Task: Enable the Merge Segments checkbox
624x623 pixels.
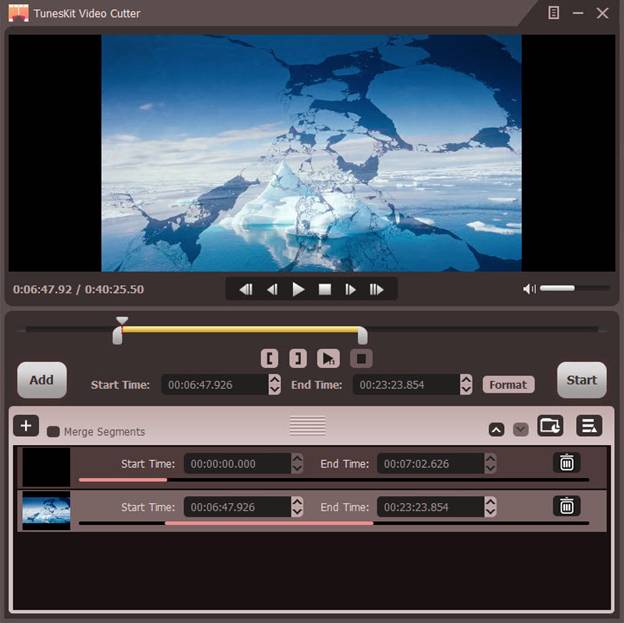Action: (x=53, y=432)
